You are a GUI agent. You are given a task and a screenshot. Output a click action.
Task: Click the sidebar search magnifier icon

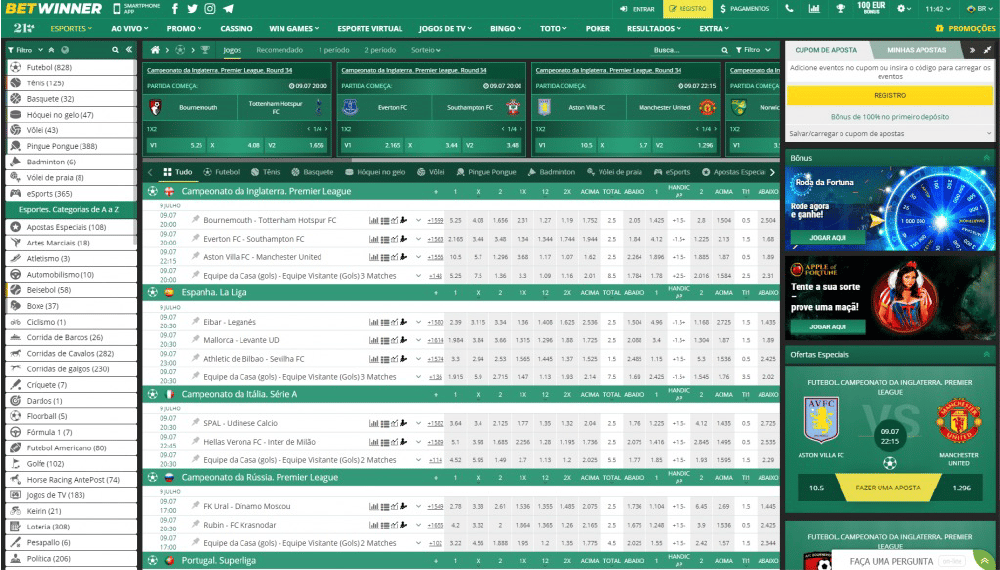(x=115, y=50)
